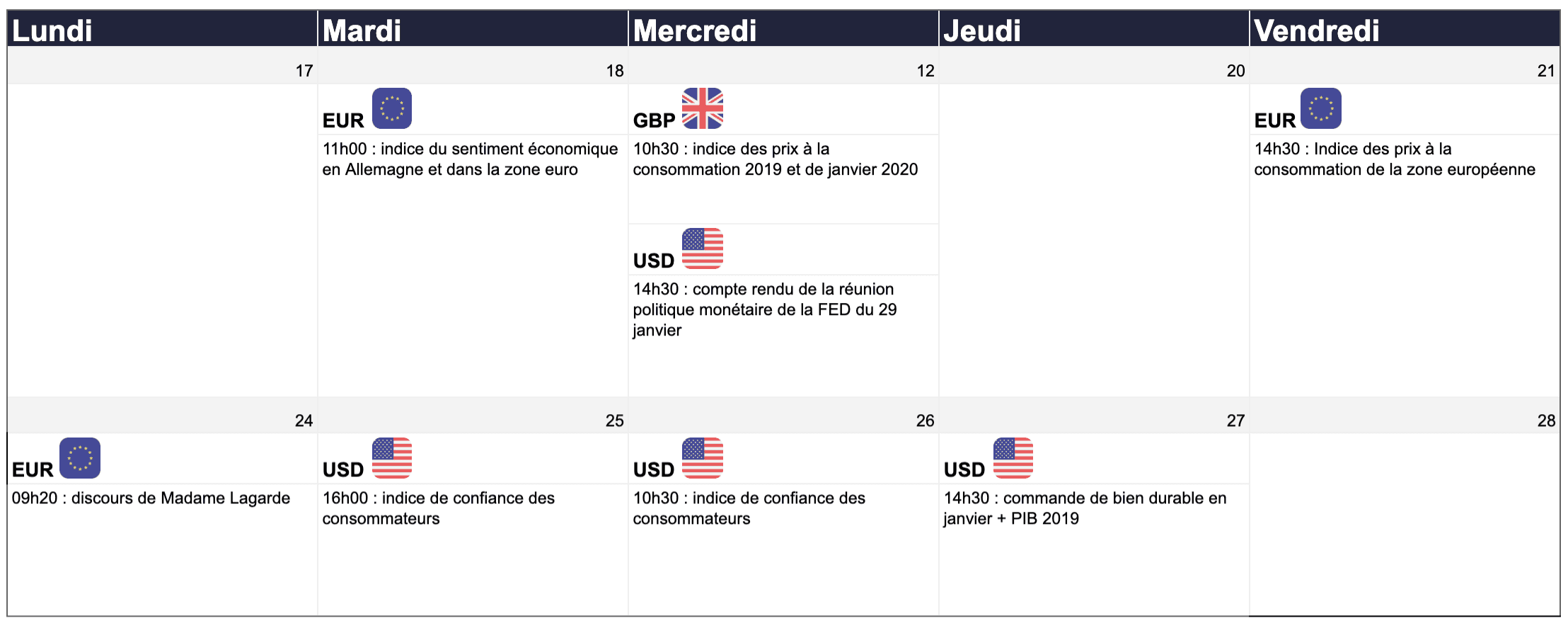Viewport: 1568px width, 623px height.
Task: Click the US flag beside the FED minutes event
Action: [702, 248]
